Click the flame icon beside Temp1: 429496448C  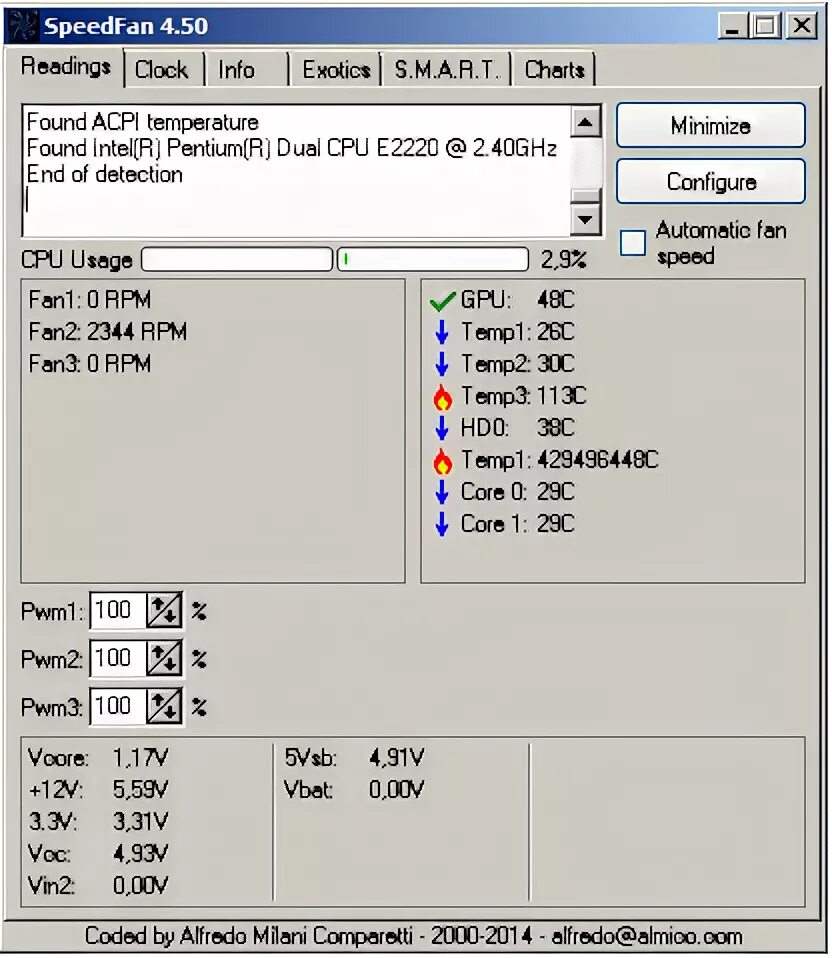click(442, 461)
